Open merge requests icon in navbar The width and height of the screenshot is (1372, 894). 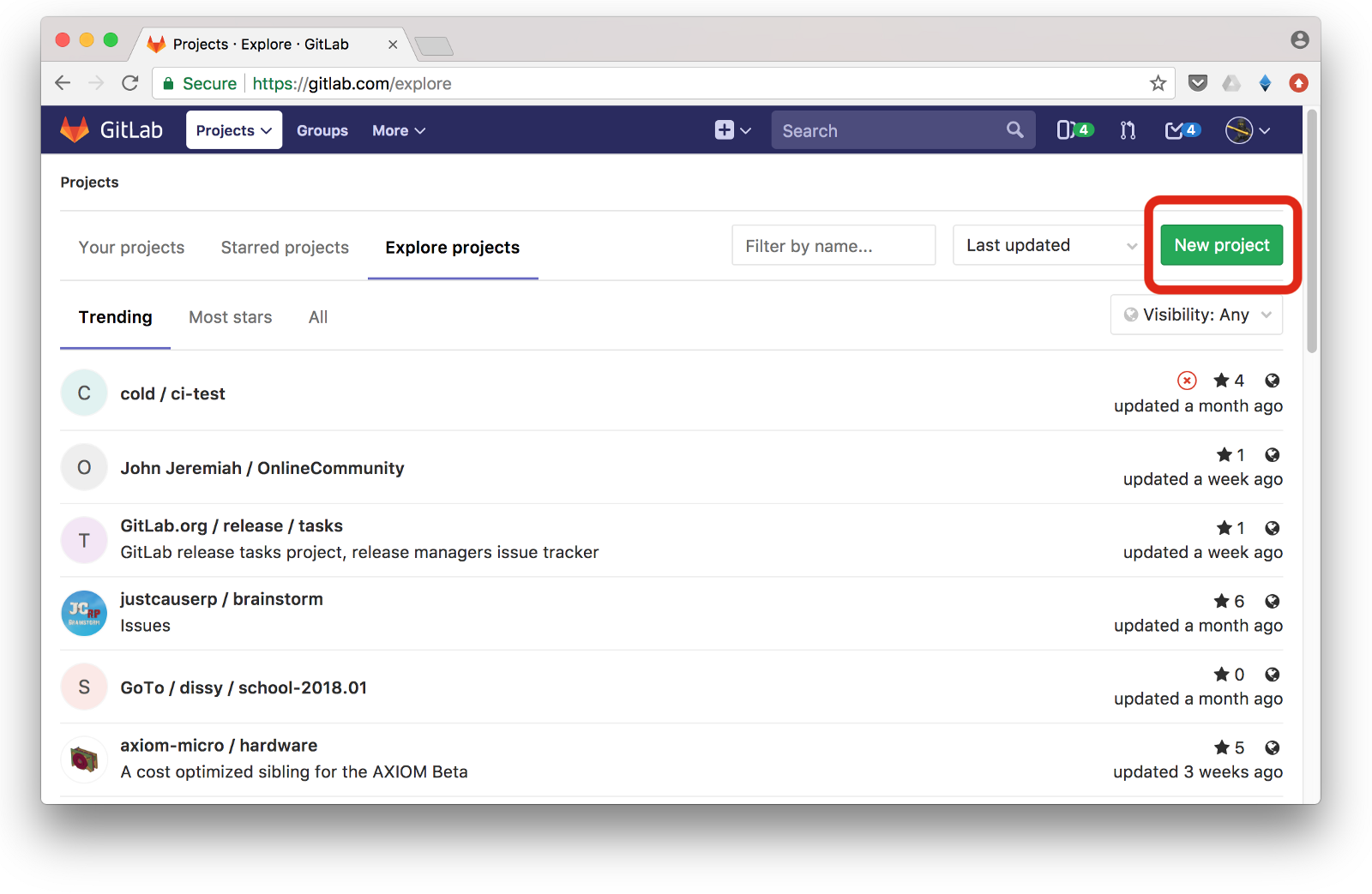pyautogui.click(x=1128, y=130)
